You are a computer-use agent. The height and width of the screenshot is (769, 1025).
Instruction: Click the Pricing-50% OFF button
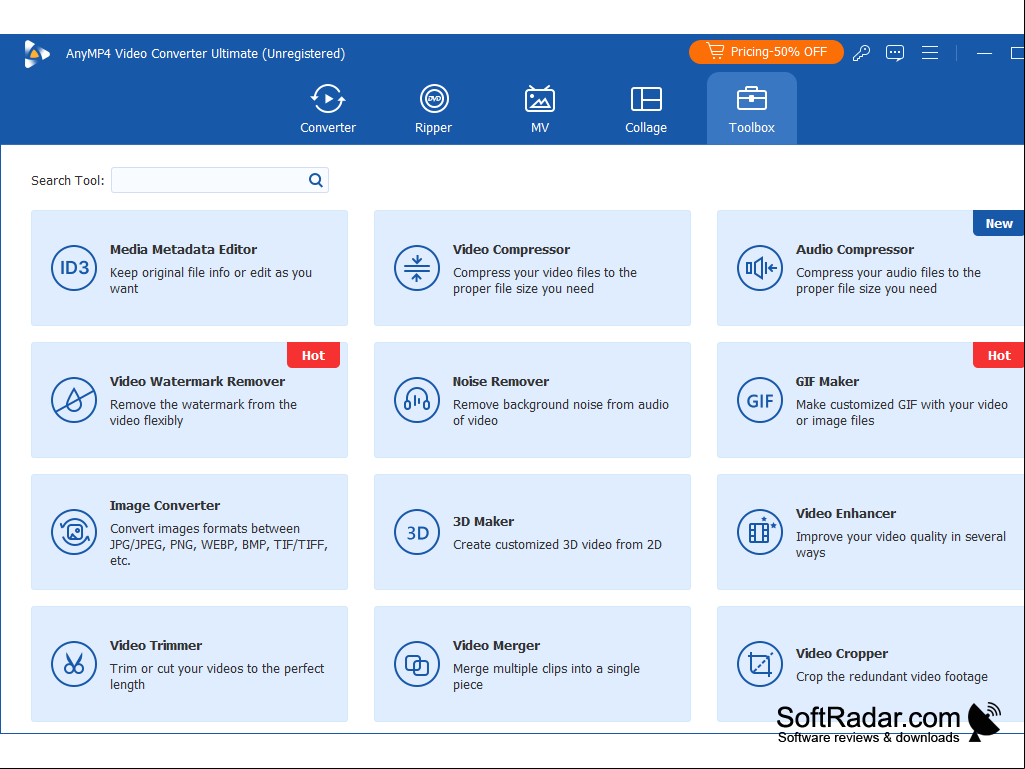tap(766, 52)
